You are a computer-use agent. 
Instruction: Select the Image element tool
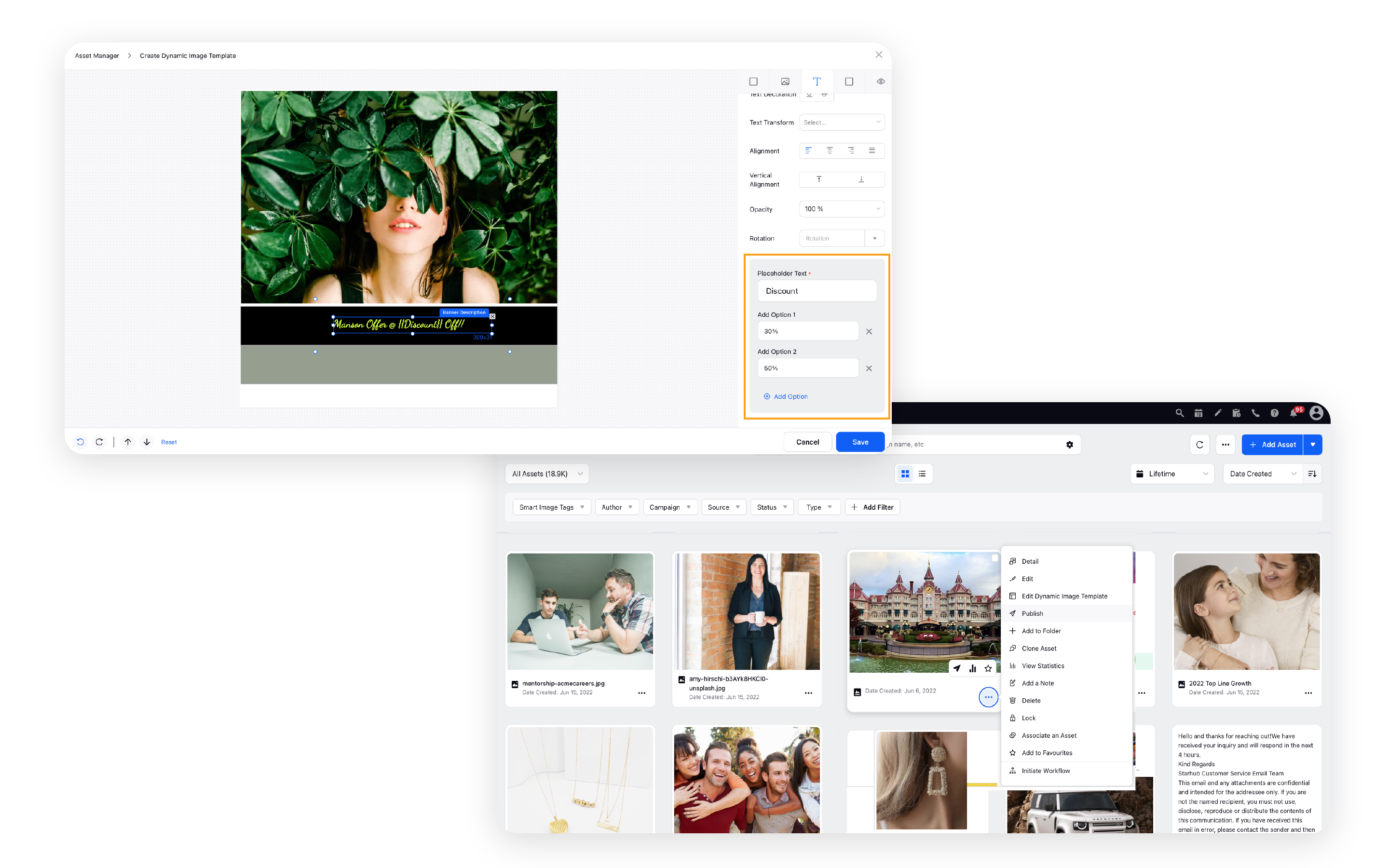tap(785, 81)
